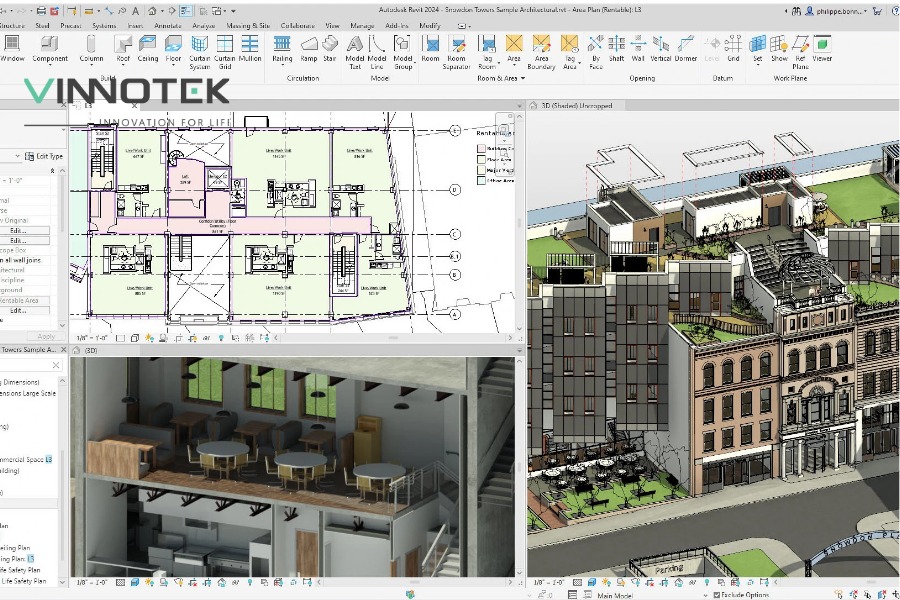The height and width of the screenshot is (600, 900).
Task: Open the binoculars search icon in title bar
Action: pyautogui.click(x=797, y=10)
